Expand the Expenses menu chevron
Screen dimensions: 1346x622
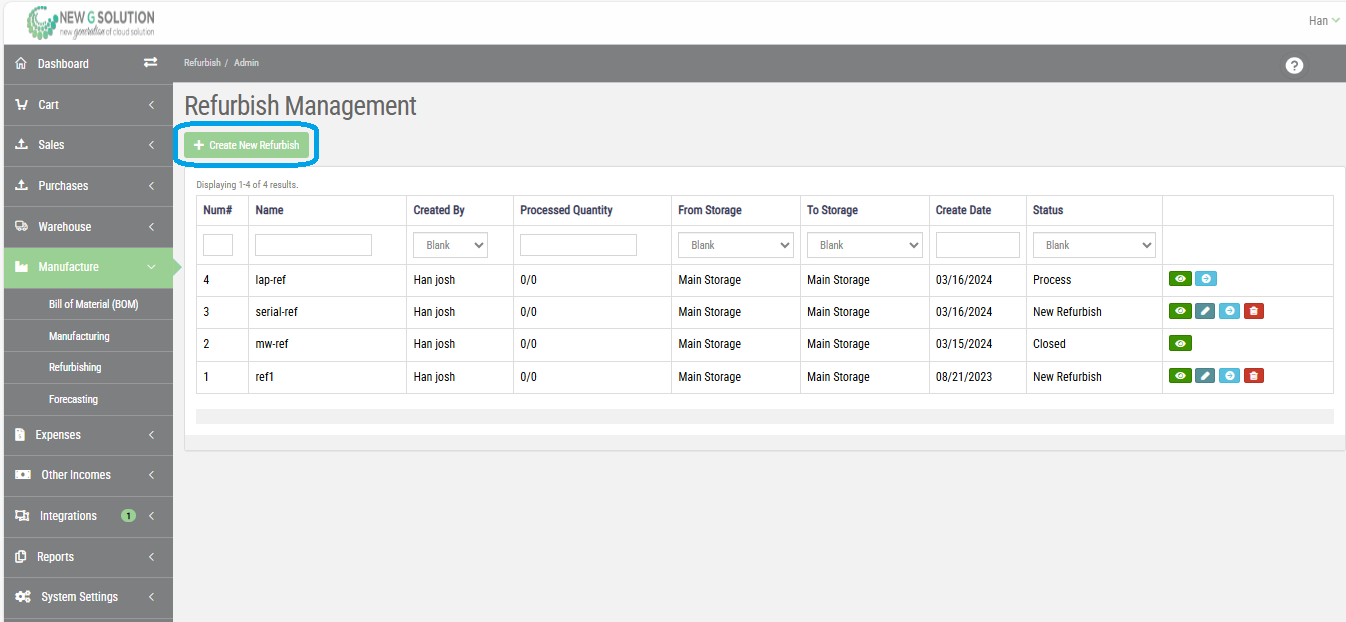[x=151, y=435]
